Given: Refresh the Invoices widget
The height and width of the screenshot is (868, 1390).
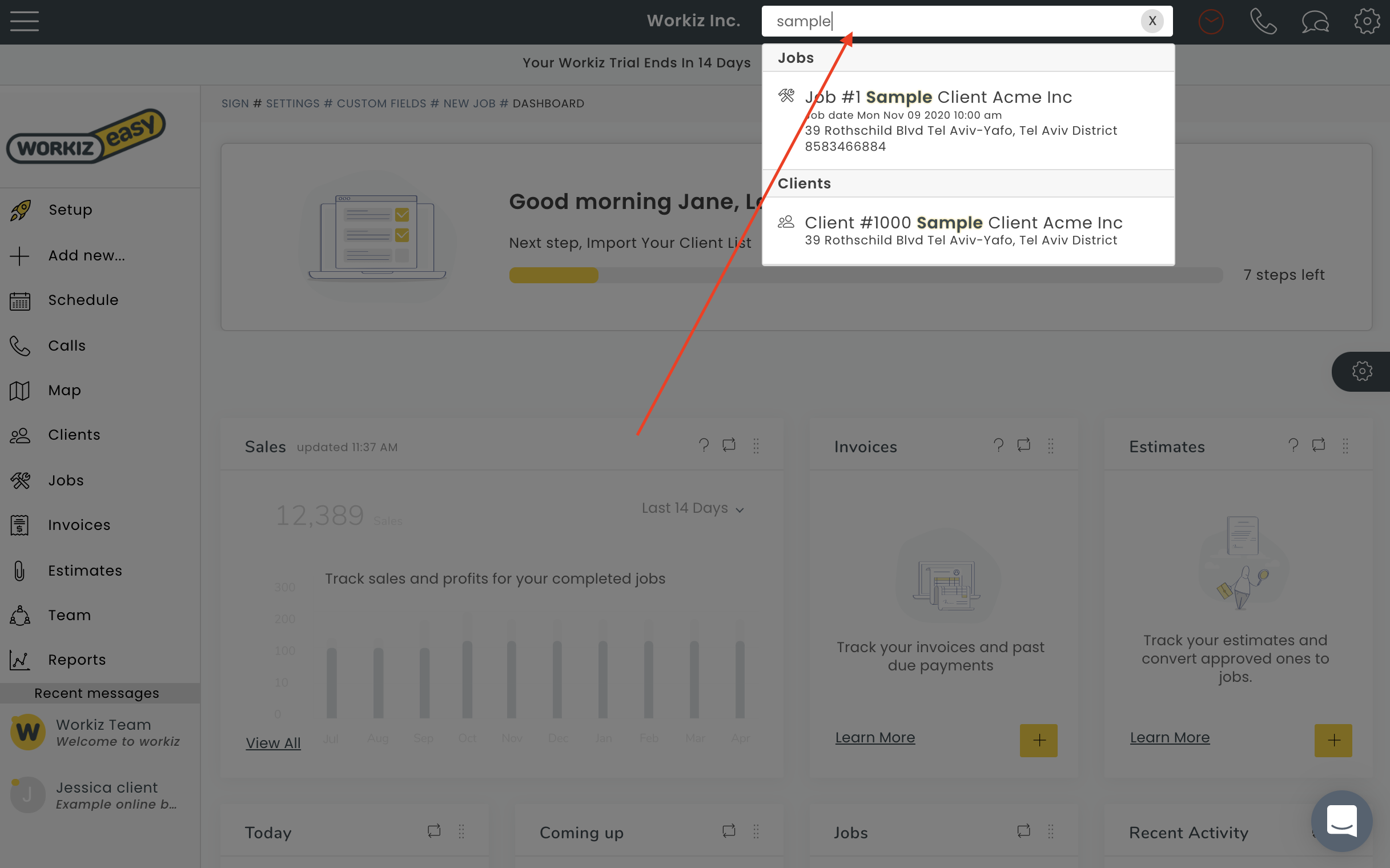Looking at the screenshot, I should pos(1023,445).
